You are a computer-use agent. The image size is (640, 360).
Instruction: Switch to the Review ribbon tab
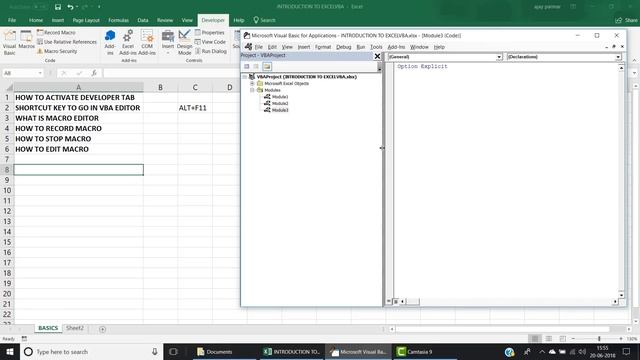pos(165,20)
